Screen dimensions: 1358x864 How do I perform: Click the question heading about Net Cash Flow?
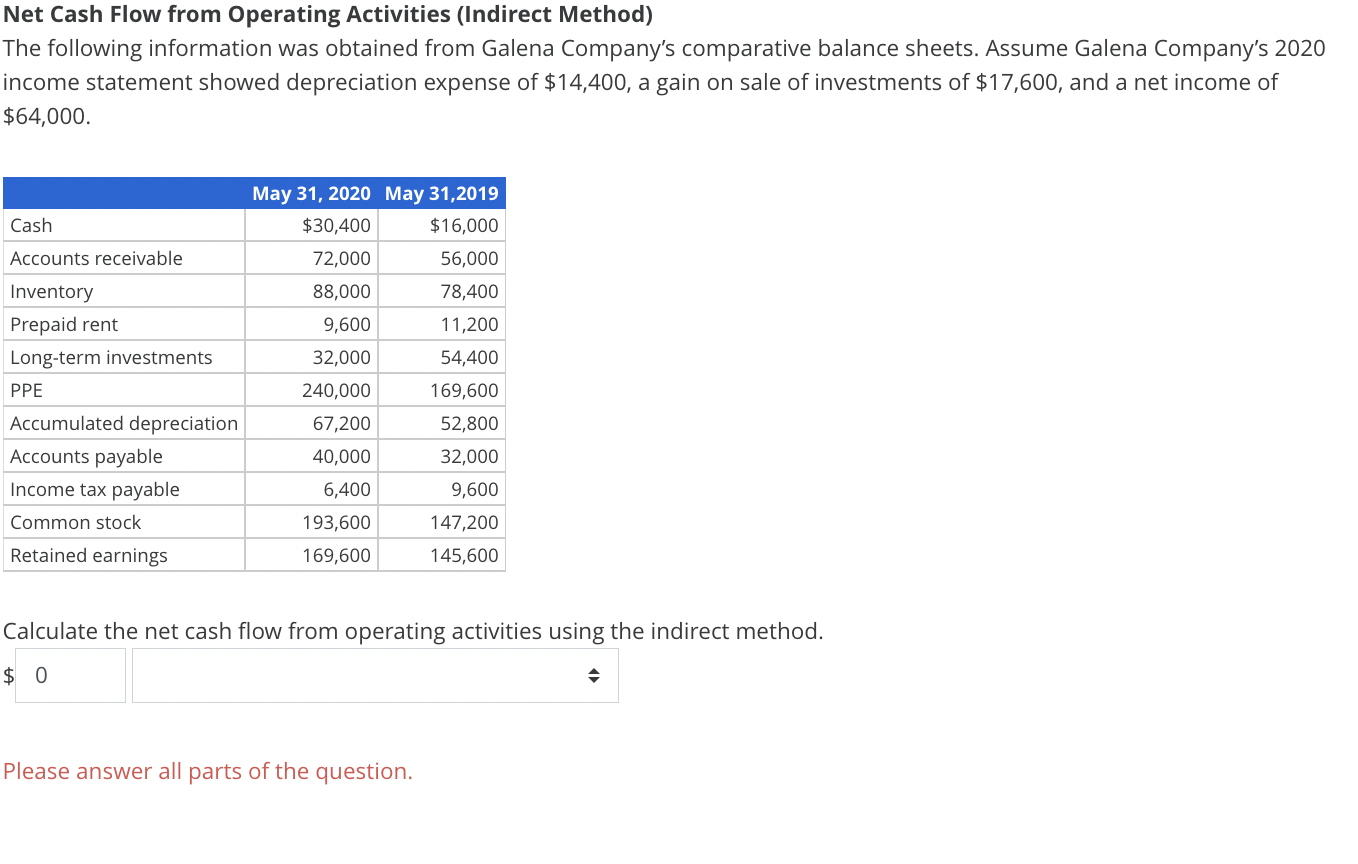327,14
